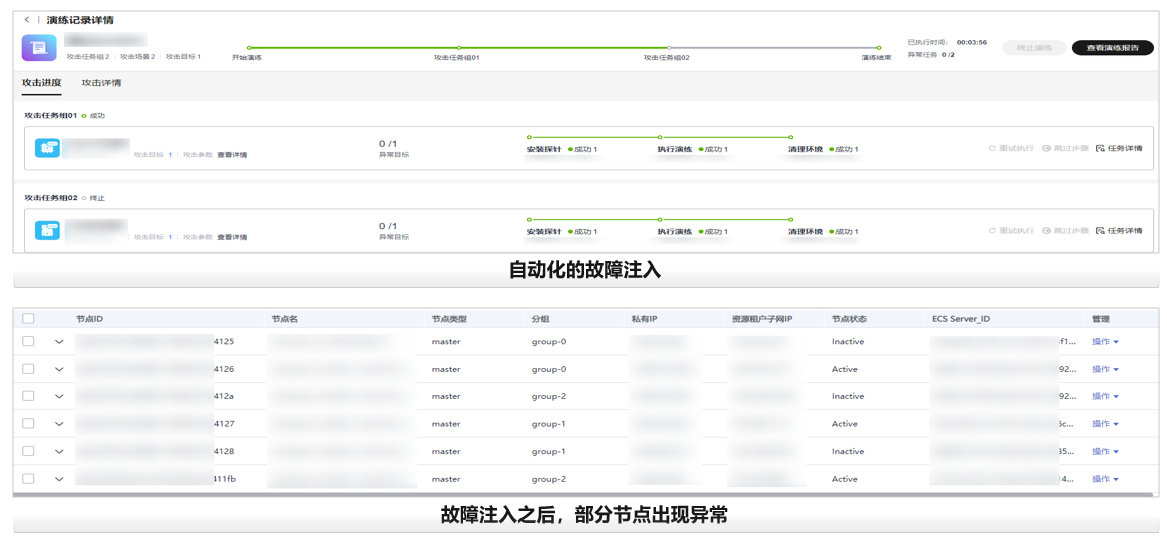Click the 查看演练报告 button
The width and height of the screenshot is (1167, 541).
coord(1113,48)
